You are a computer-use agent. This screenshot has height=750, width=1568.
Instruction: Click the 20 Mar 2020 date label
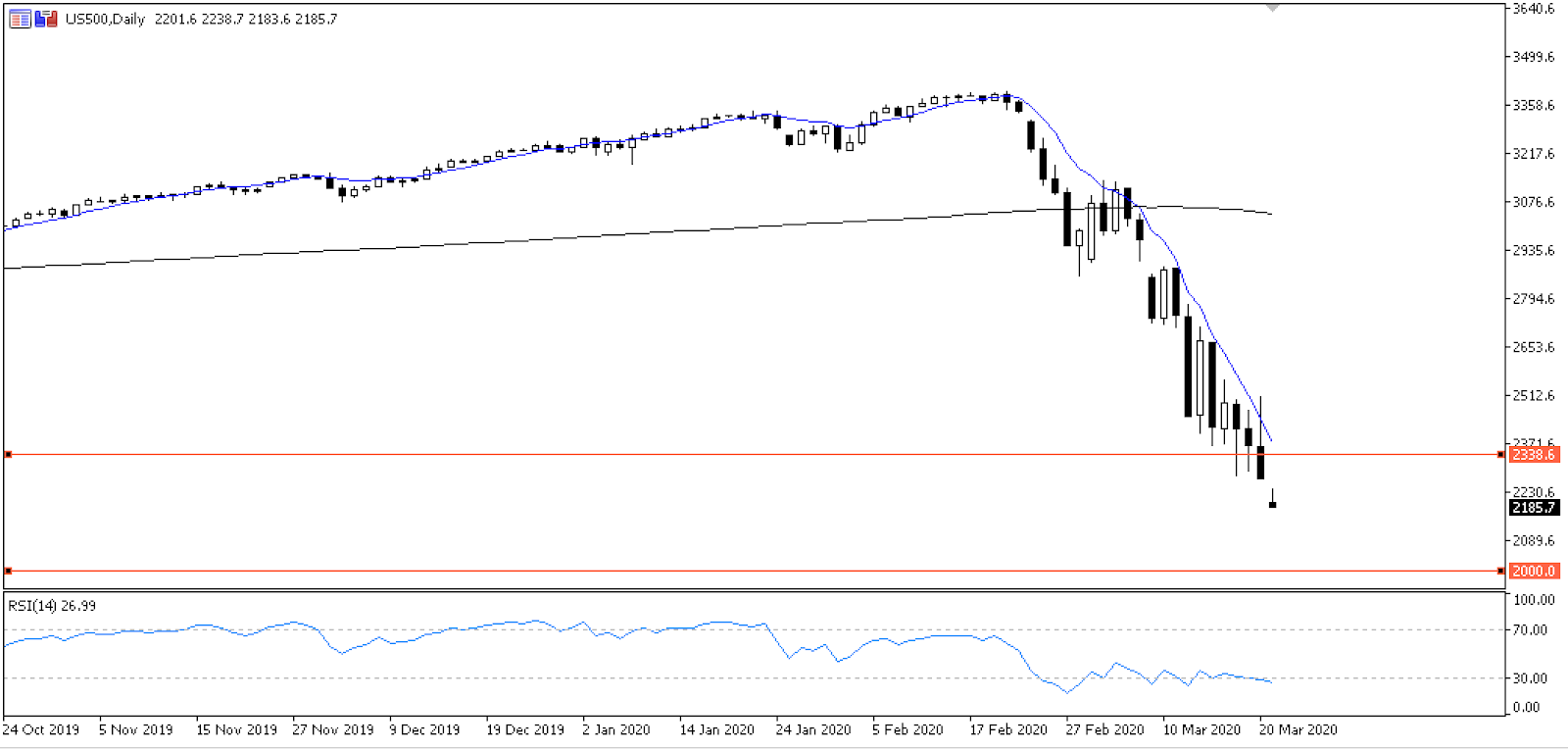1298,730
